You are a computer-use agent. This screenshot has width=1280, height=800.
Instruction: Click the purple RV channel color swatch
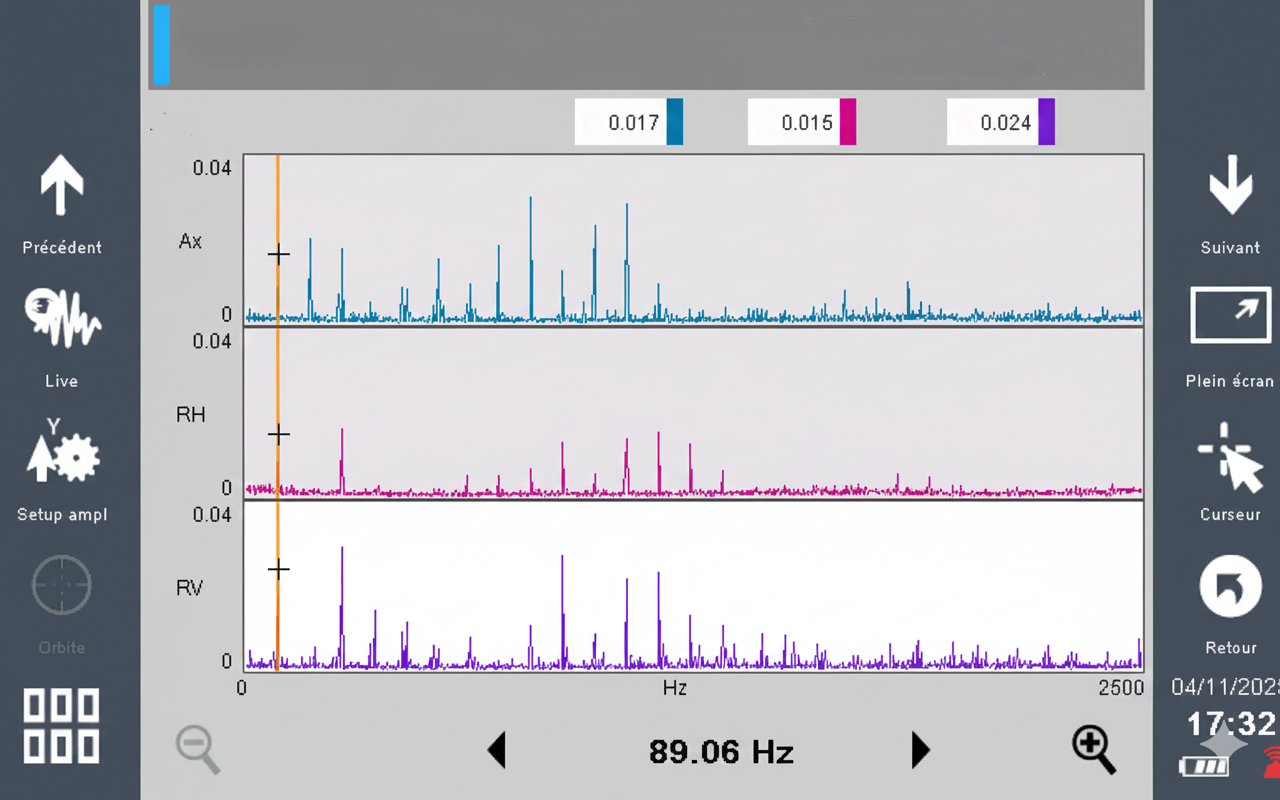point(1046,122)
